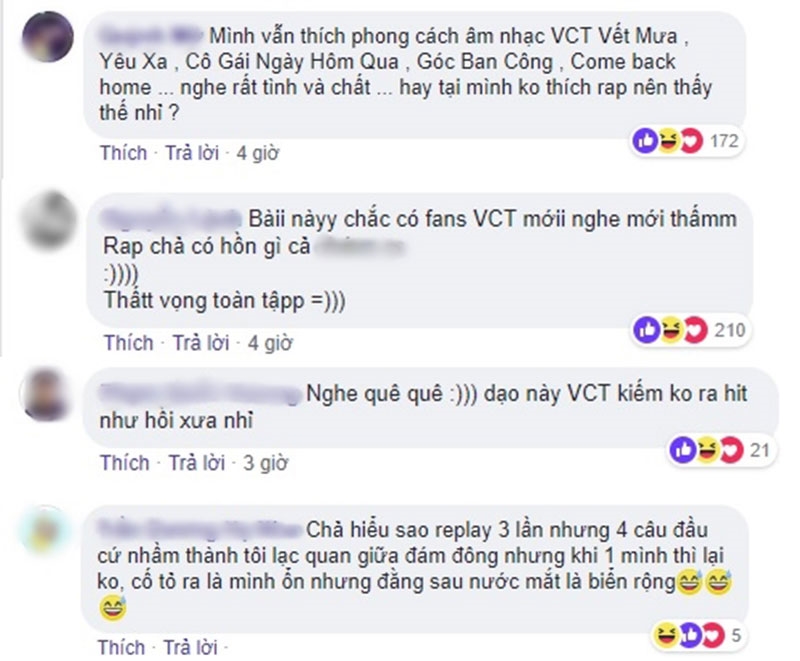Image resolution: width=800 pixels, height=661 pixels.
Task: Click like reaction icon on 210-reaction comment
Action: (x=646, y=330)
